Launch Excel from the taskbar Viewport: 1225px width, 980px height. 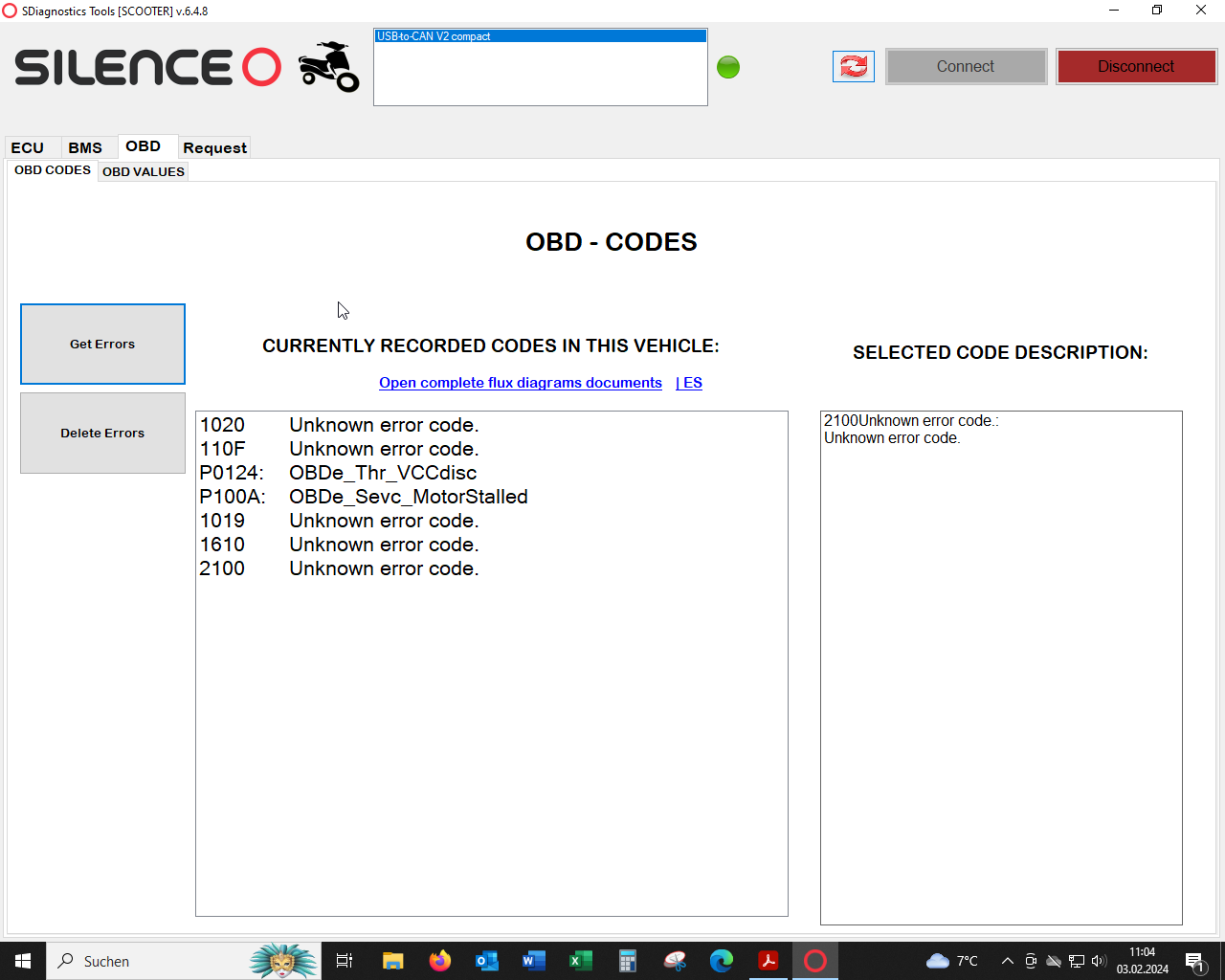581,961
